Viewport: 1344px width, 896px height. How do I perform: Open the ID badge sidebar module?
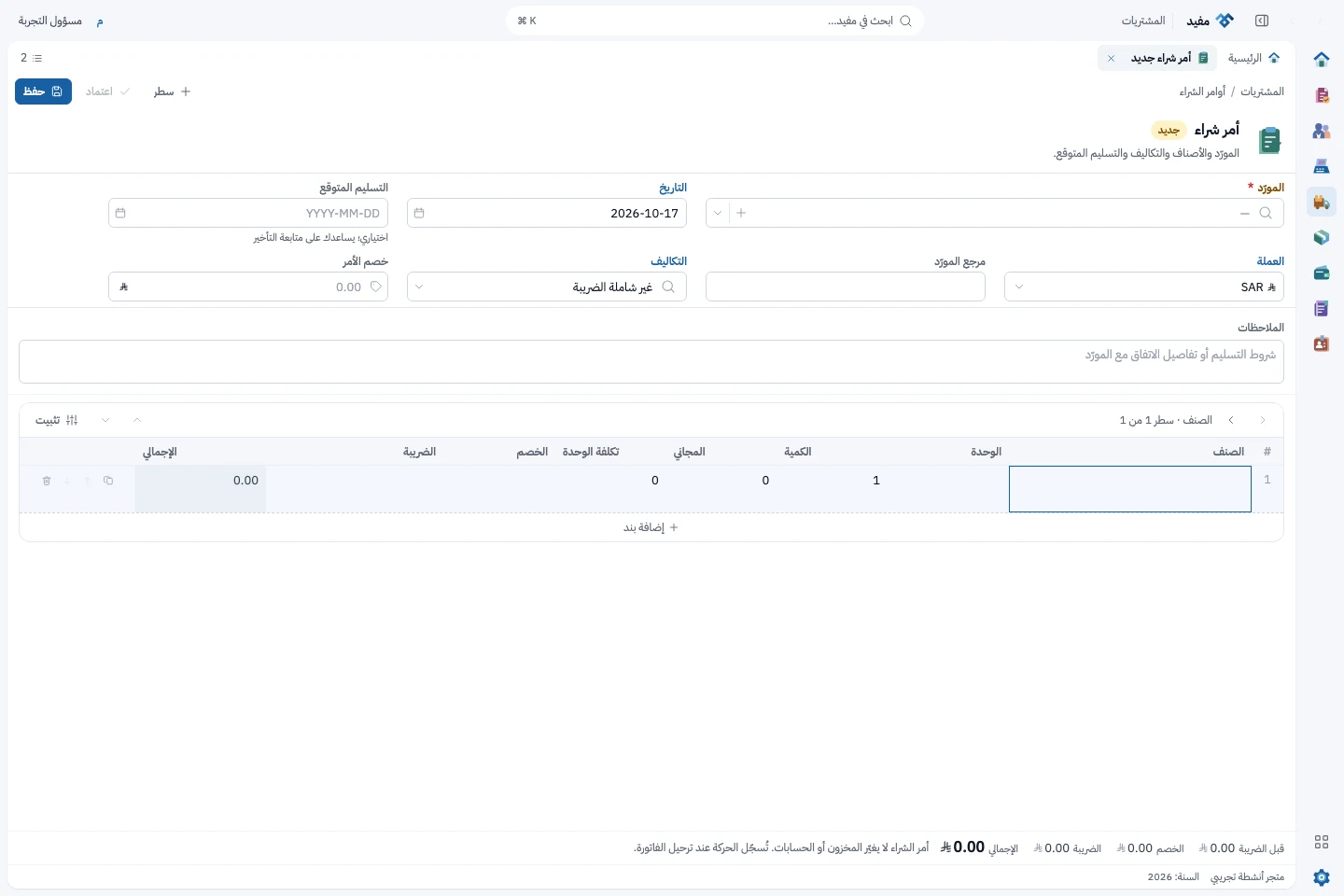click(x=1322, y=343)
